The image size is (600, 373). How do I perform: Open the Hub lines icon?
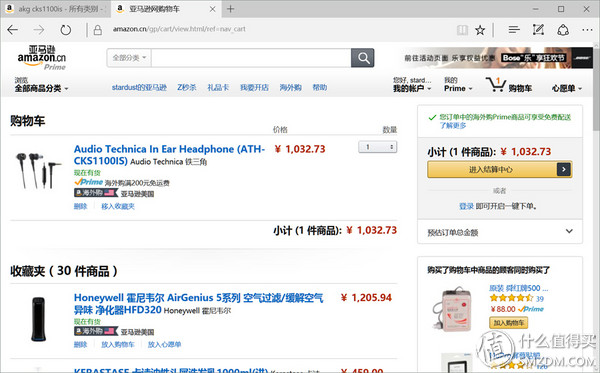point(514,30)
